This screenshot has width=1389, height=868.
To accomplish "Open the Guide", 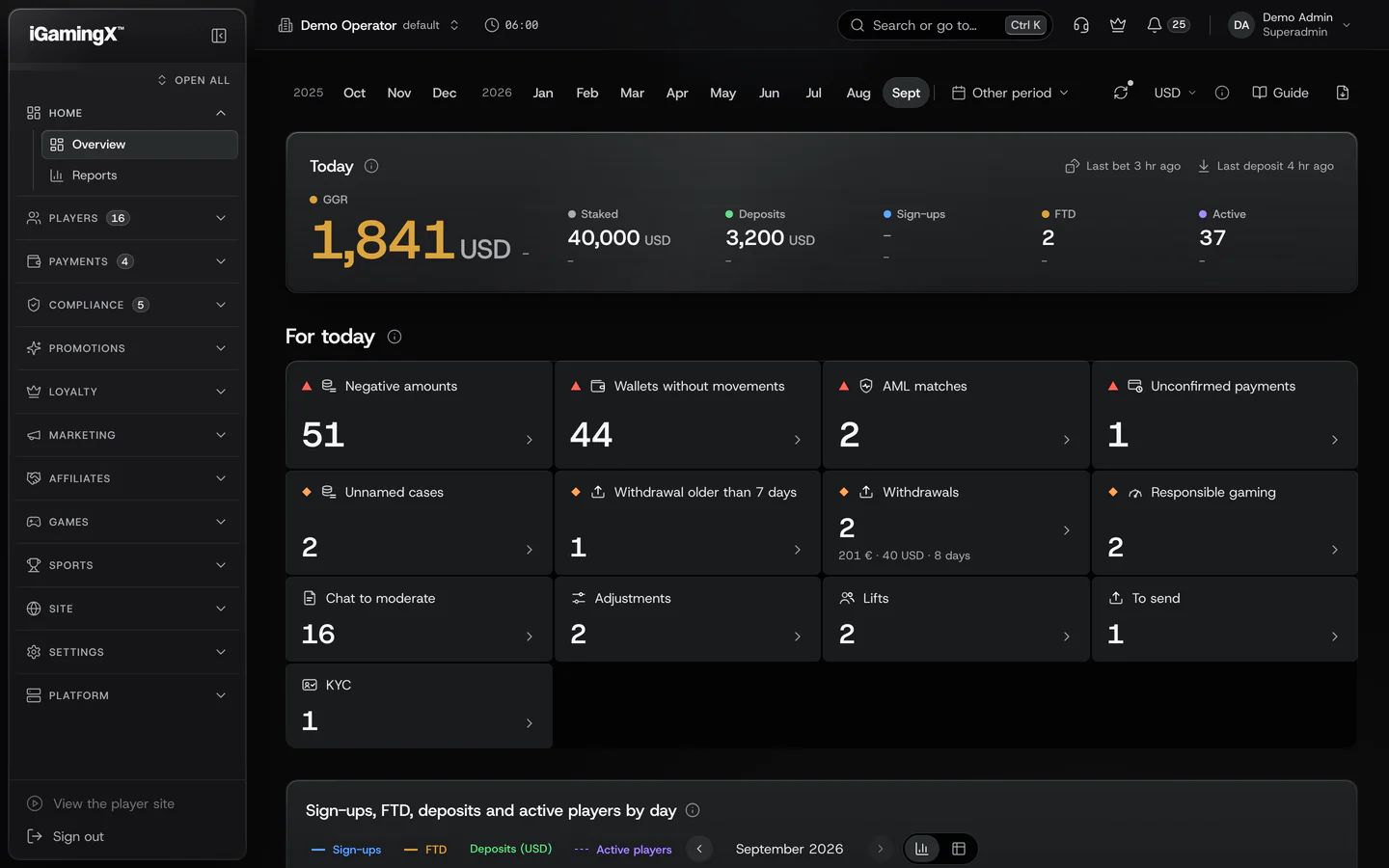I will 1280,93.
